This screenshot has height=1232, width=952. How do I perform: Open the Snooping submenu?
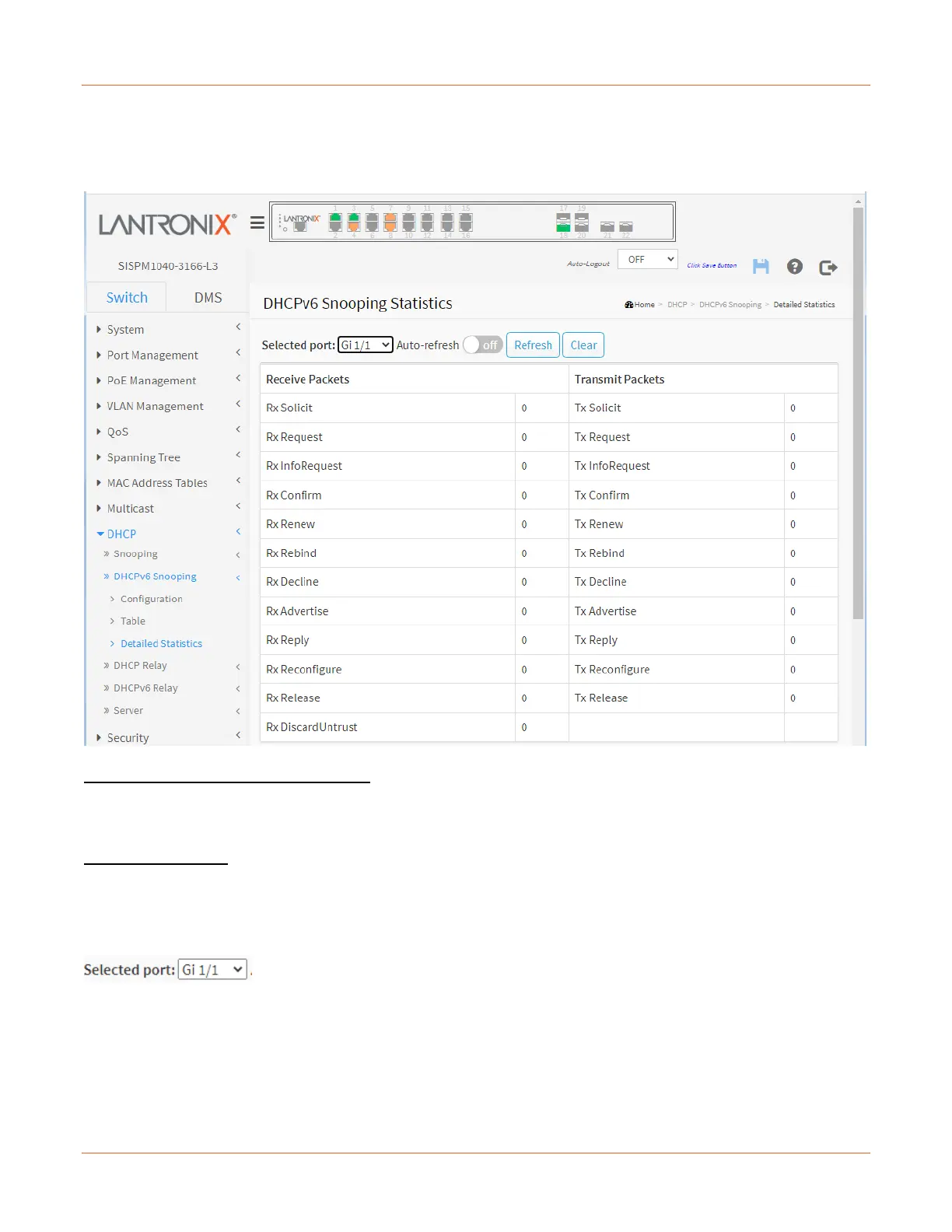(x=135, y=554)
